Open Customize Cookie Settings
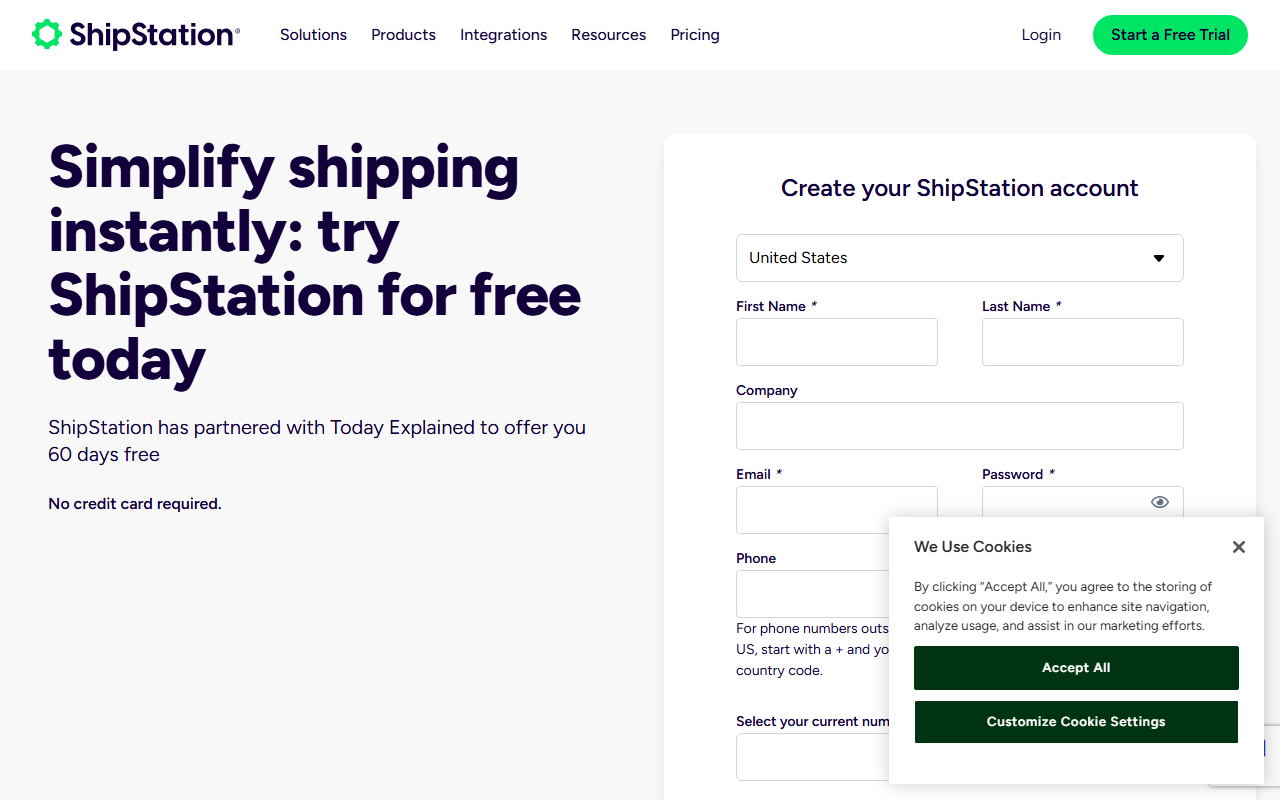The height and width of the screenshot is (800, 1280). [x=1076, y=722]
